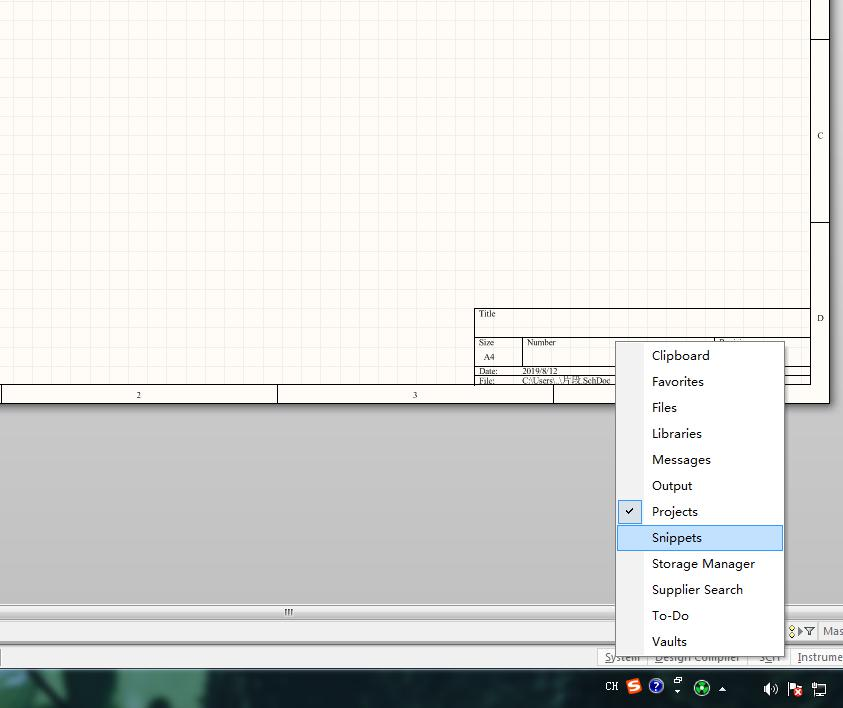Click the filter funnel icon
This screenshot has width=843, height=708.
click(810, 631)
